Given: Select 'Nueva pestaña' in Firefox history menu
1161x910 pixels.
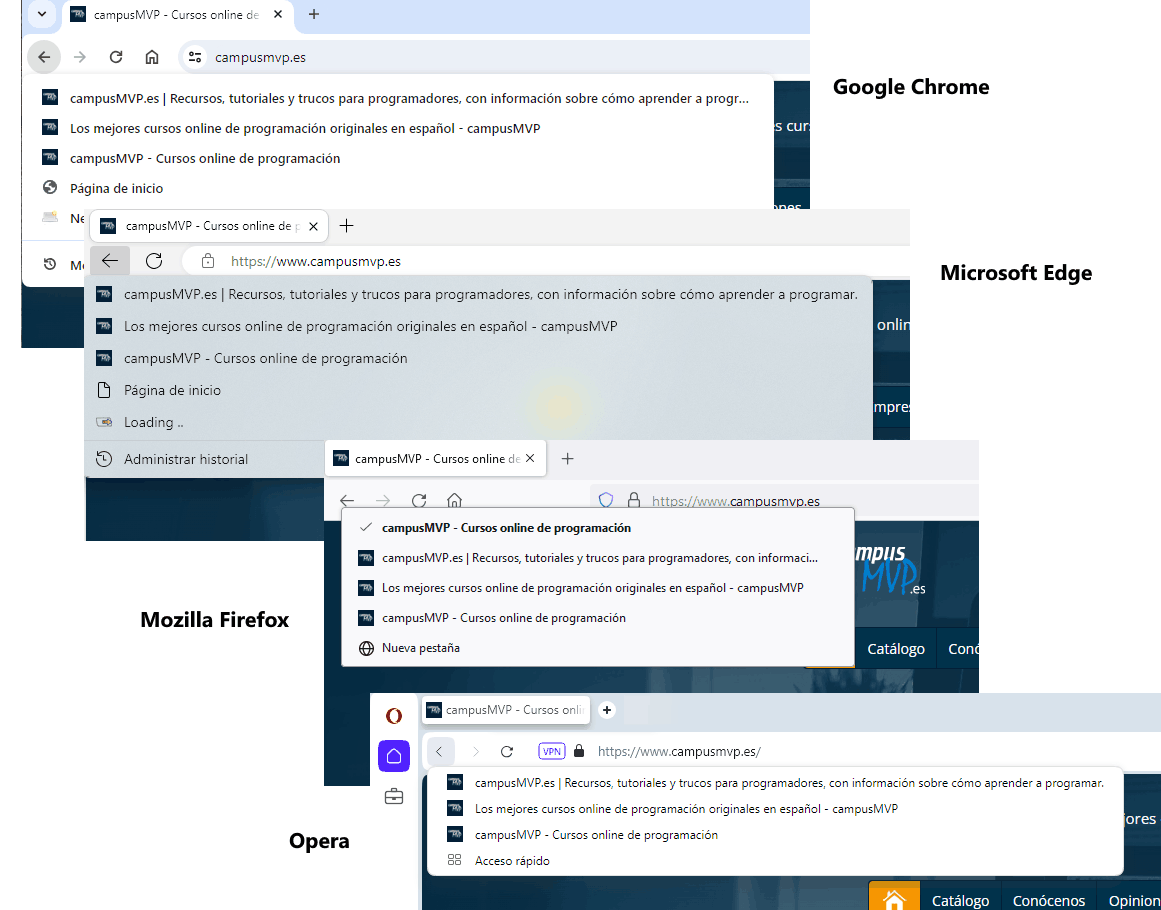Looking at the screenshot, I should coord(420,648).
